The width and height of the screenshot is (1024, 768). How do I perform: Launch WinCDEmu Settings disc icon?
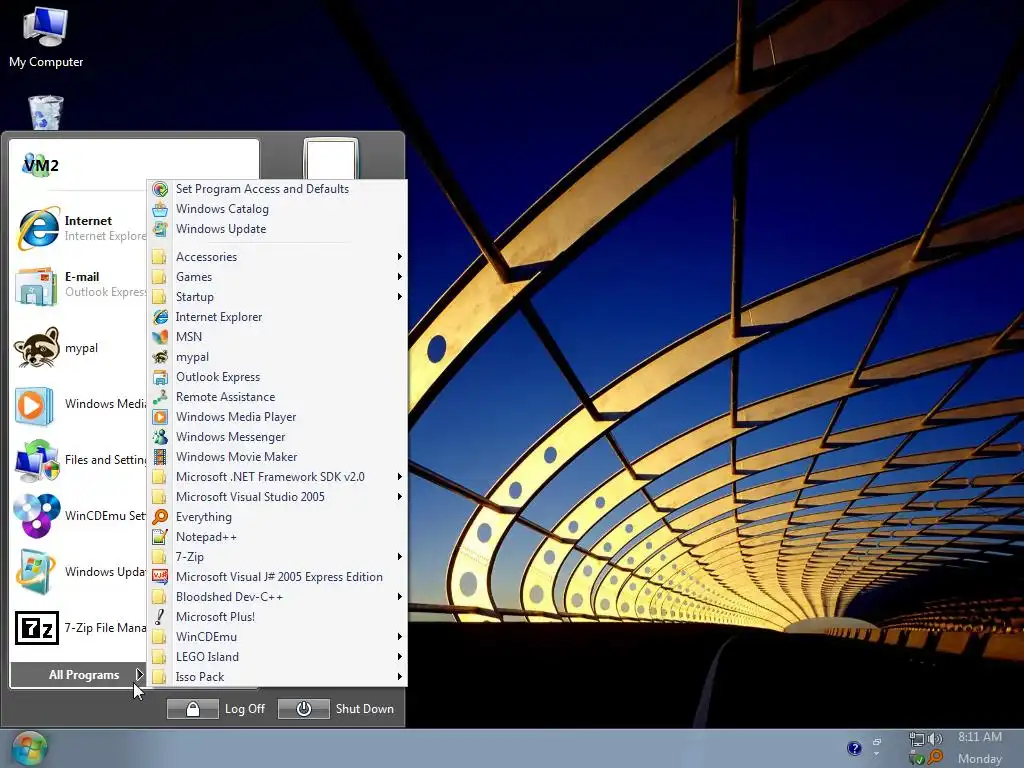pos(37,516)
